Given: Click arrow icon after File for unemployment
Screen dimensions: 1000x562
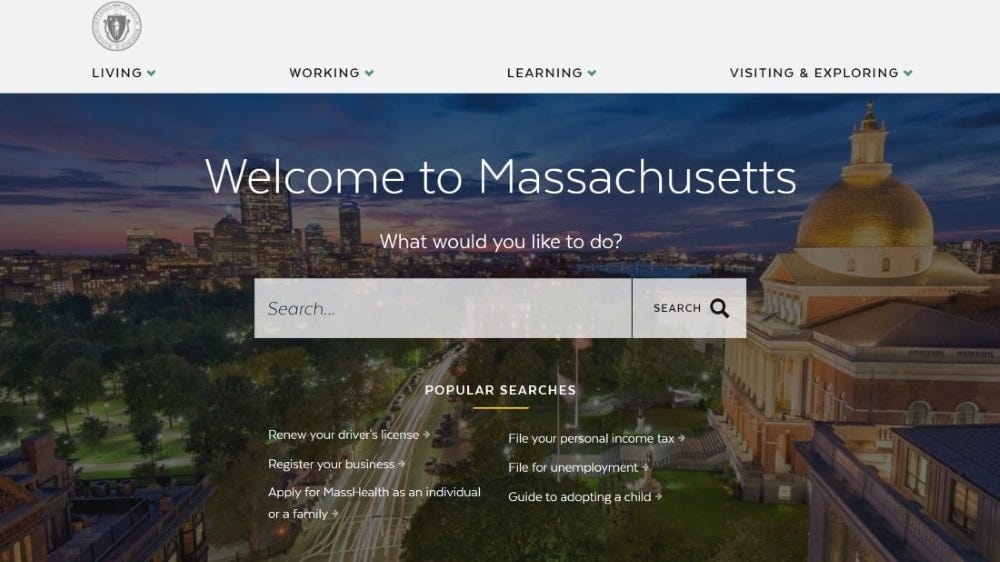Looking at the screenshot, I should click(645, 468).
